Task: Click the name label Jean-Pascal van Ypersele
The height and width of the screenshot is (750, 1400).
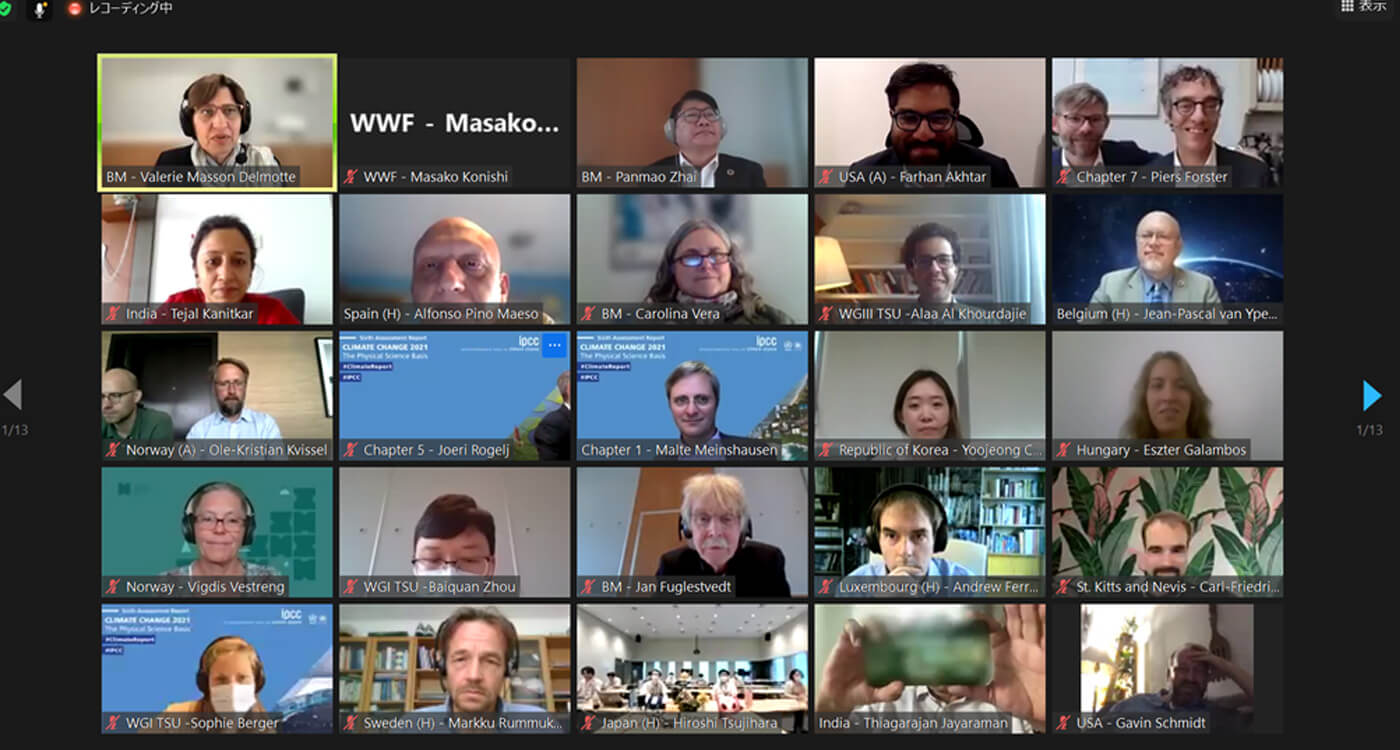Action: click(x=1169, y=314)
